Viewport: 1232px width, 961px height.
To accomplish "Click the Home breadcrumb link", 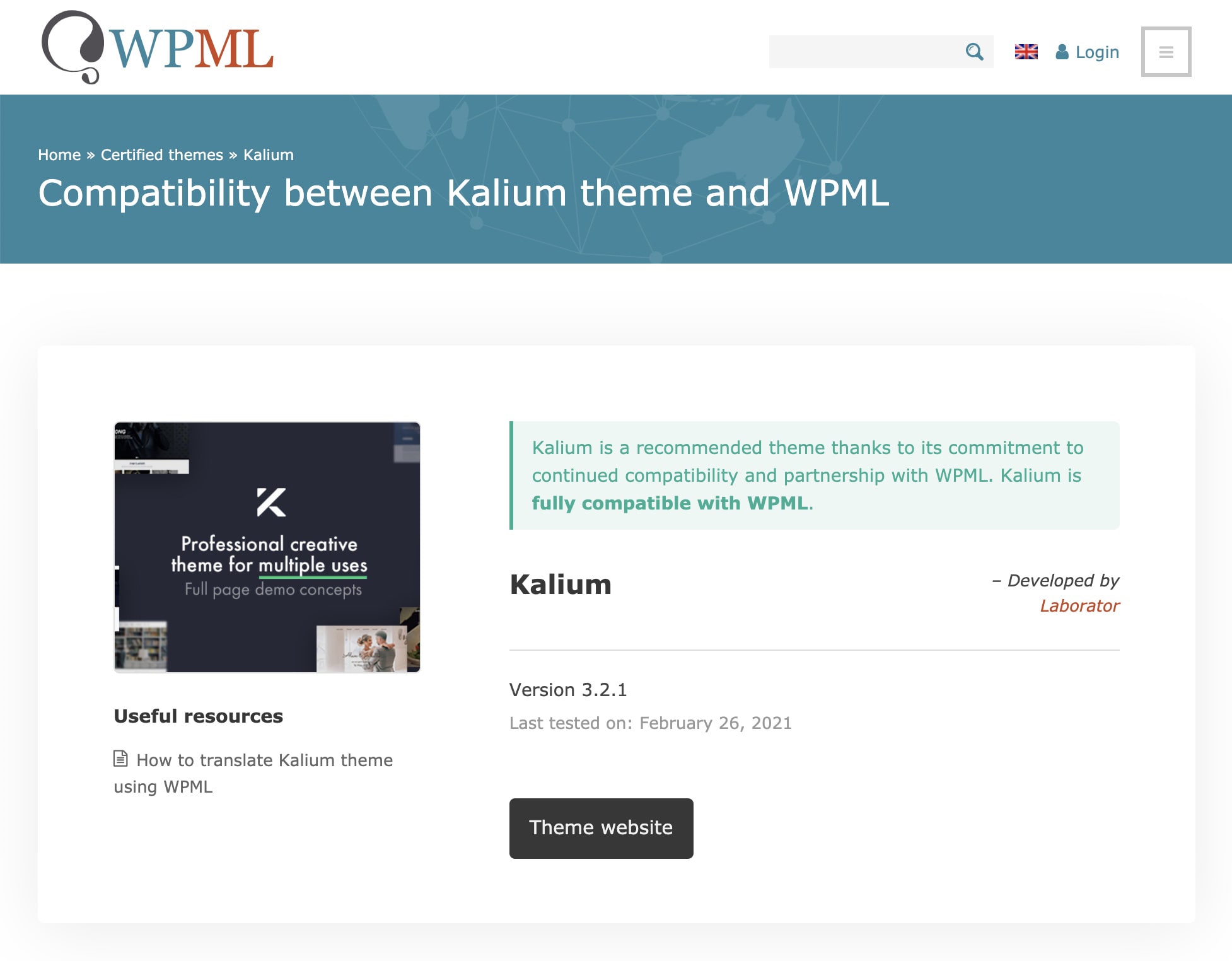I will coord(59,154).
